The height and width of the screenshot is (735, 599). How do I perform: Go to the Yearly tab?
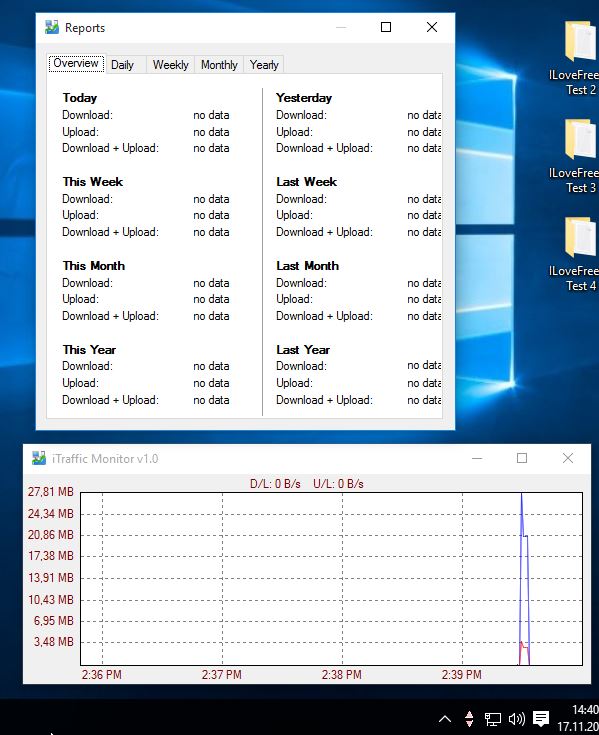264,65
